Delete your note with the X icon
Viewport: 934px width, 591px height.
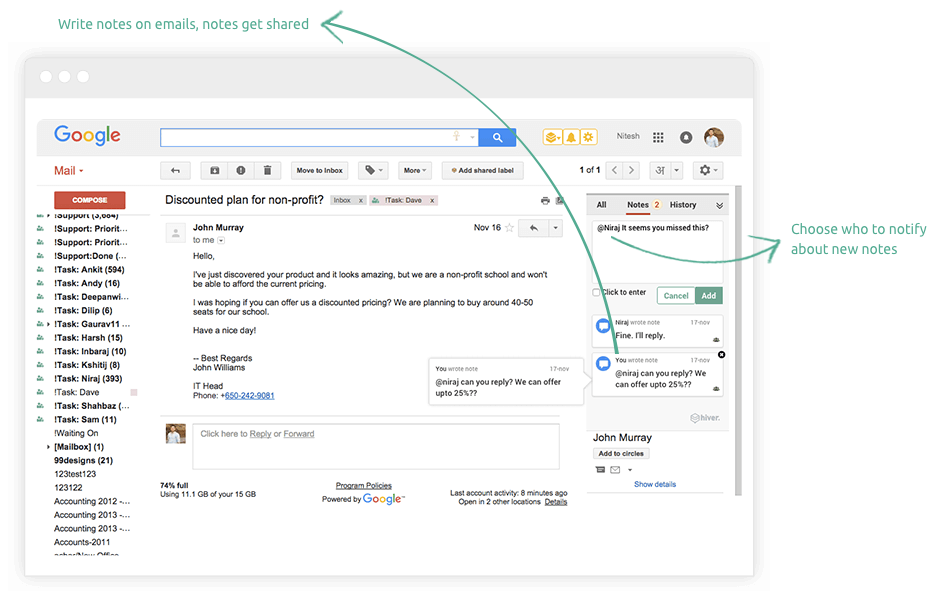pyautogui.click(x=721, y=355)
